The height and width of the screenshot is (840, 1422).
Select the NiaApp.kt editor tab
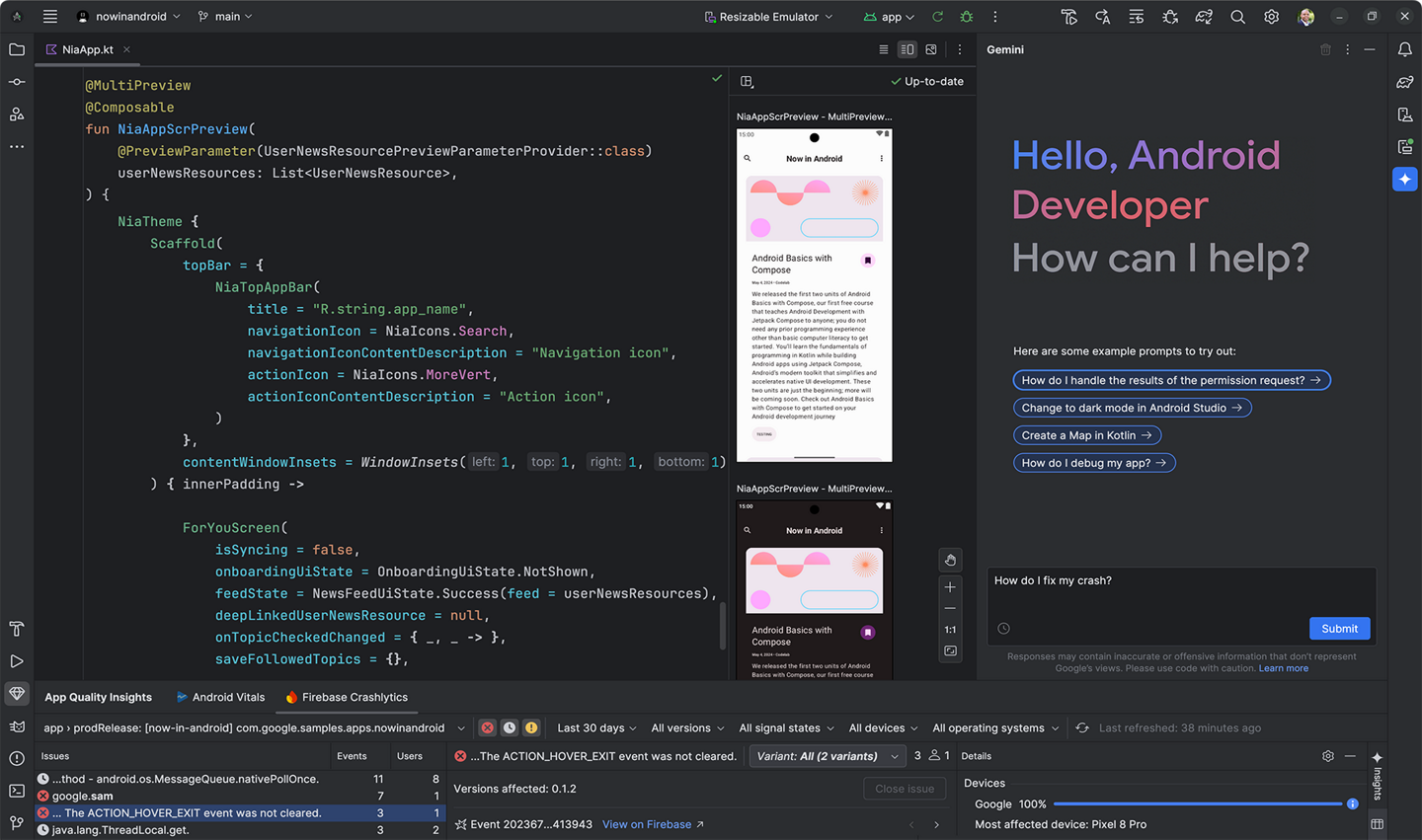click(87, 49)
